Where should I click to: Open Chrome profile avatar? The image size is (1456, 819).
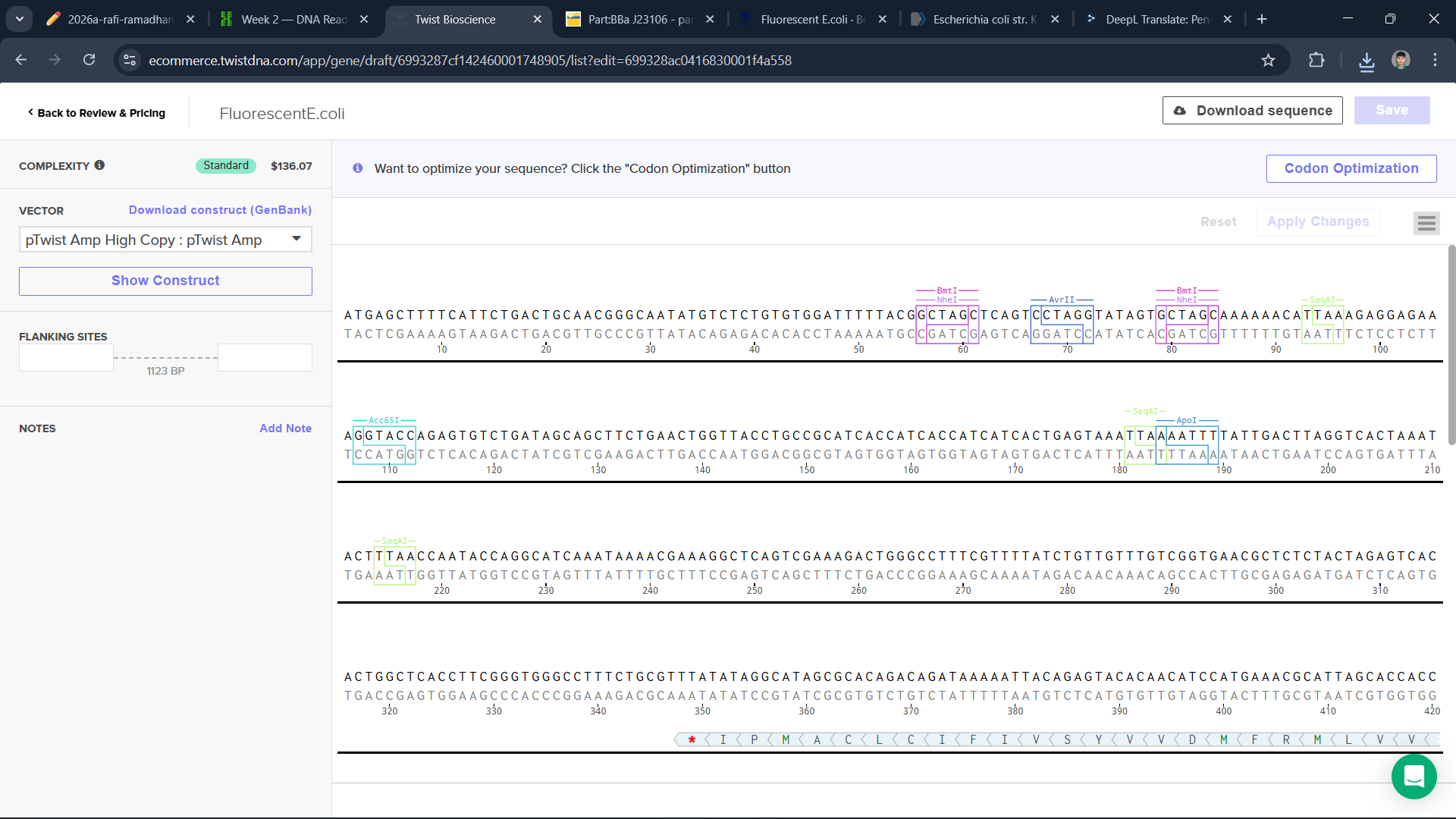click(1401, 61)
